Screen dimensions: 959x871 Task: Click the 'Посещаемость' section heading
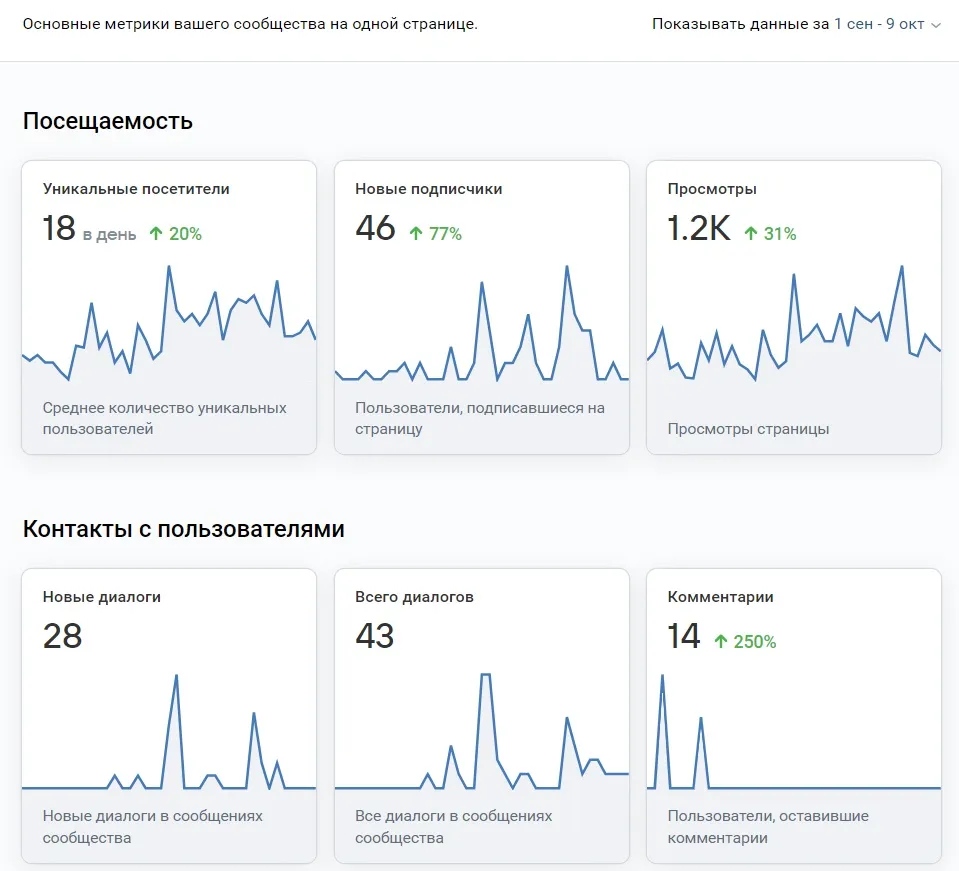[108, 121]
